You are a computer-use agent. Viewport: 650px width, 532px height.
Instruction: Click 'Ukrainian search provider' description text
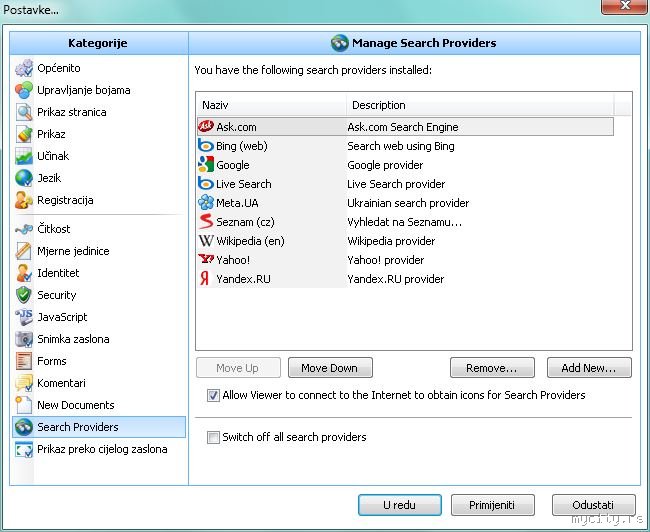coord(408,203)
